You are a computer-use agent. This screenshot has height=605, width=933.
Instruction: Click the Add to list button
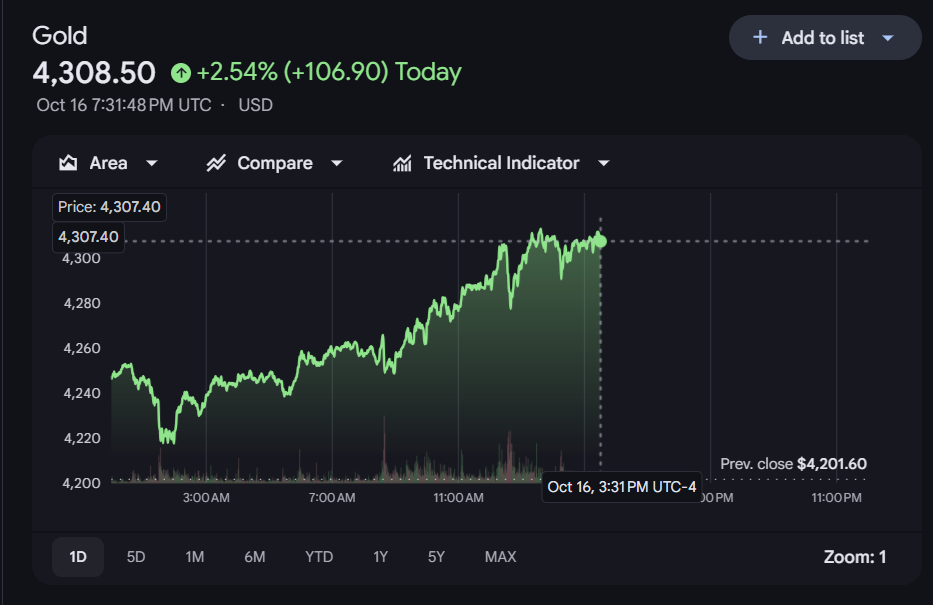pyautogui.click(x=822, y=38)
